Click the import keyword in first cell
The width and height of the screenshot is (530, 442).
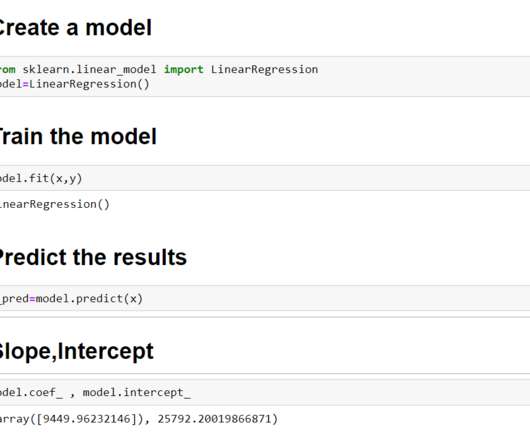pos(184,70)
